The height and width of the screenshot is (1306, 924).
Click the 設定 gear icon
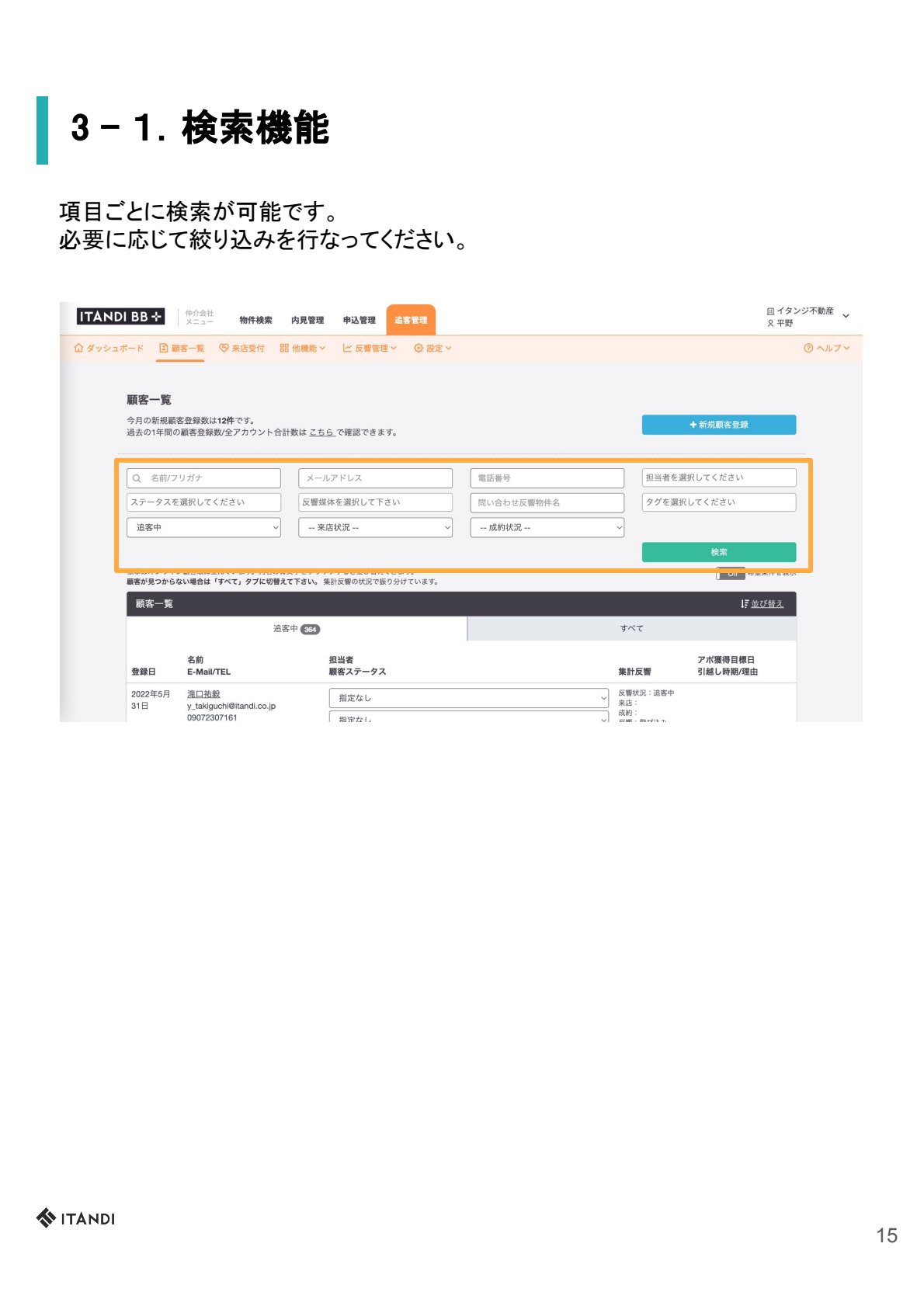click(x=419, y=348)
